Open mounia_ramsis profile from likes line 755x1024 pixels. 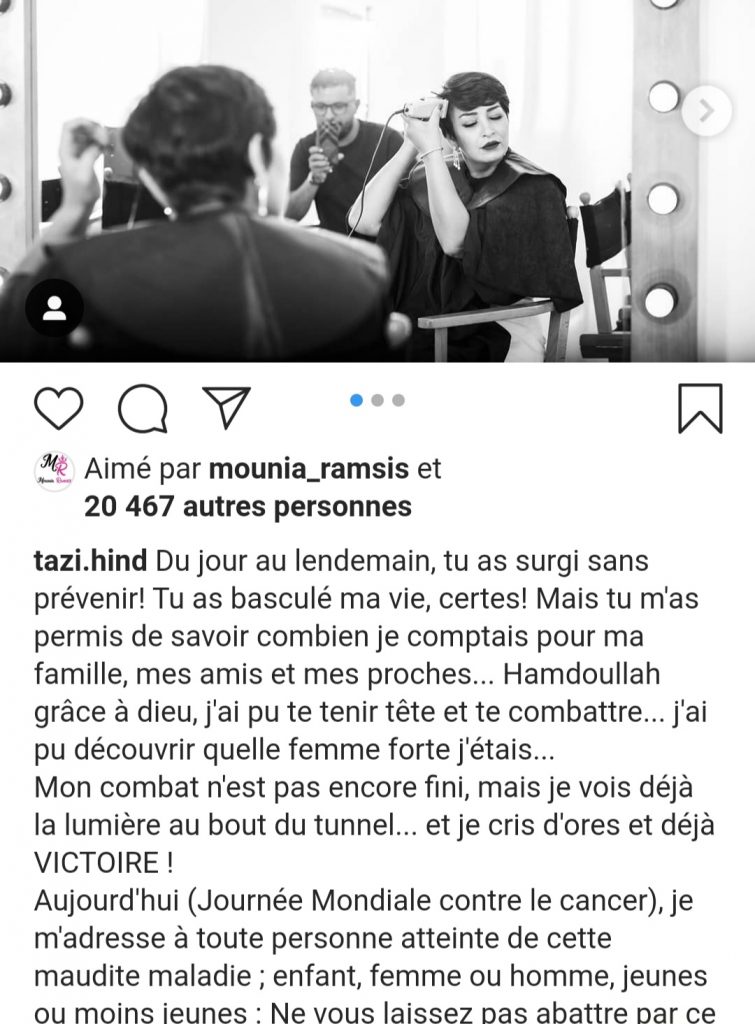[x=308, y=469]
